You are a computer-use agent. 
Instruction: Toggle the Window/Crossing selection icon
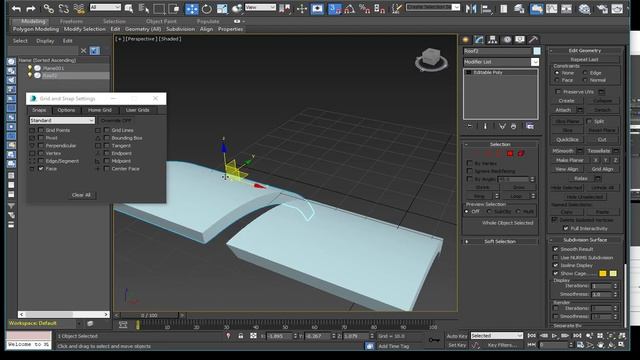[174, 9]
